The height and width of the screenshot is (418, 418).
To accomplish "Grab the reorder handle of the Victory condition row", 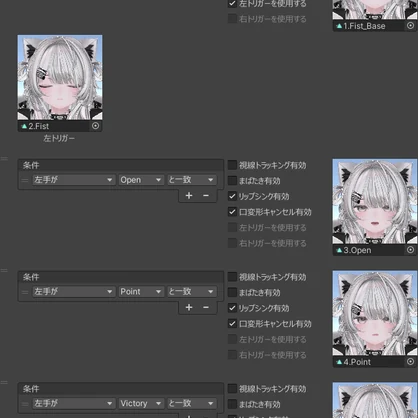I will click(25, 404).
